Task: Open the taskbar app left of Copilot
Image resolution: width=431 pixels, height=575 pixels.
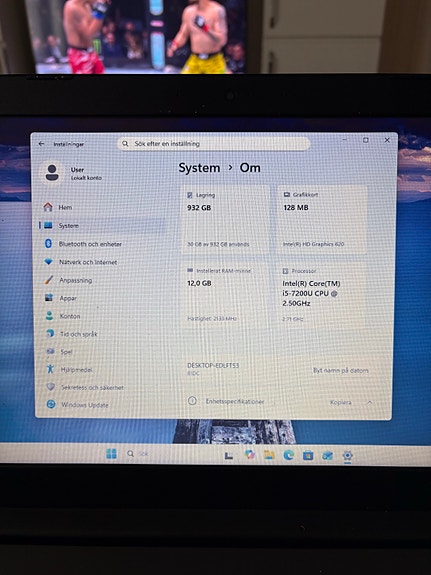Action: pyautogui.click(x=229, y=455)
